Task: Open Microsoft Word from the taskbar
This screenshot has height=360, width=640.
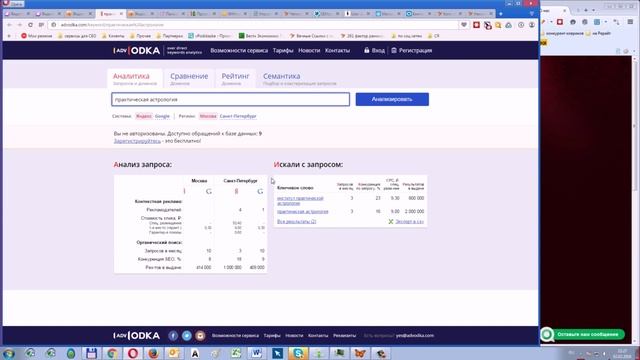Action: [x=256, y=353]
